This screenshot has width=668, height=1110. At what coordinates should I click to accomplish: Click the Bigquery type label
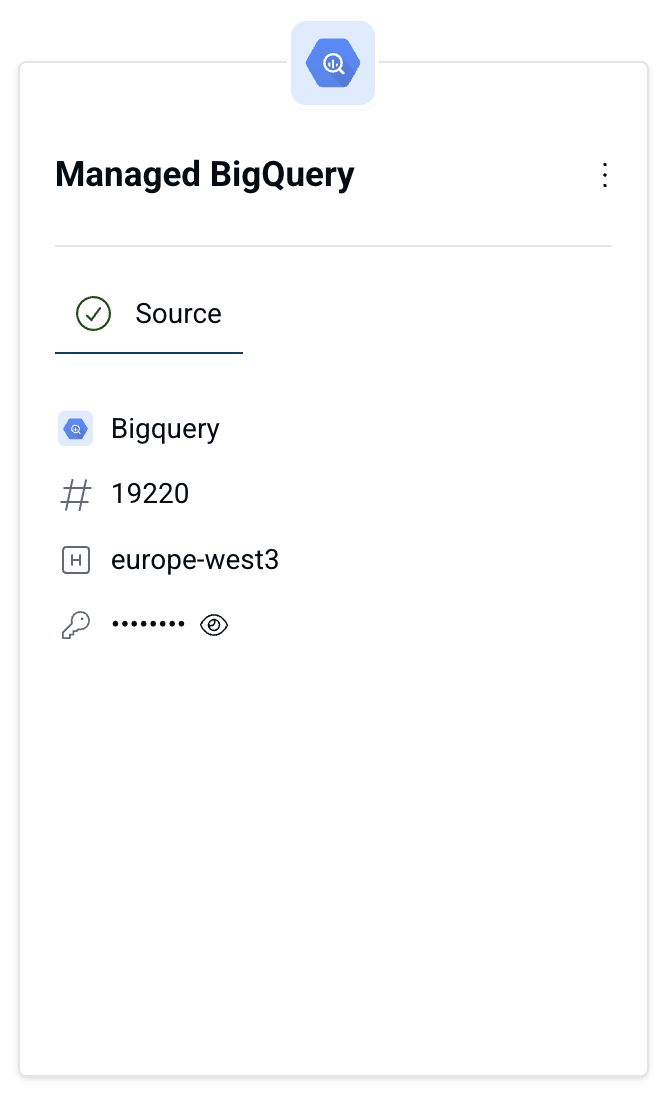click(x=165, y=429)
